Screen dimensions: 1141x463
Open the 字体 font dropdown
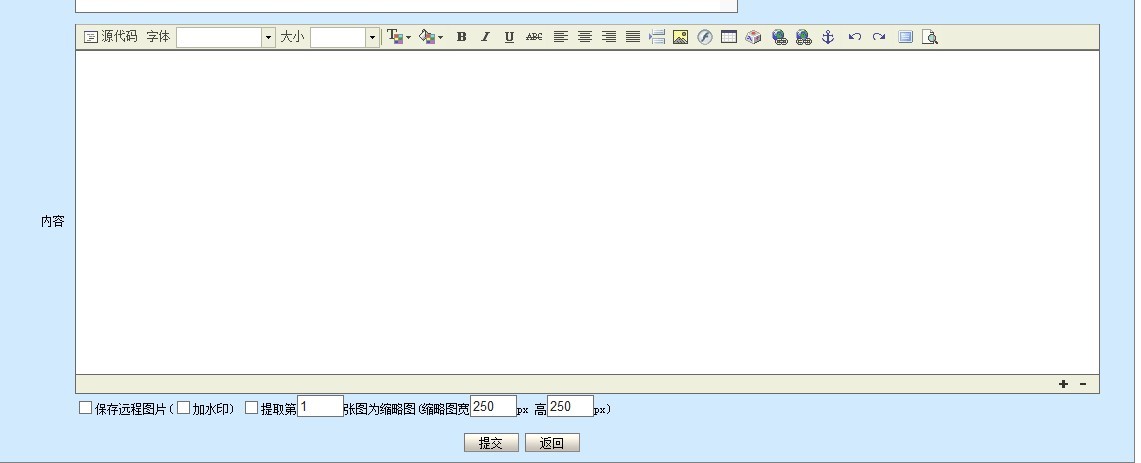coord(268,37)
